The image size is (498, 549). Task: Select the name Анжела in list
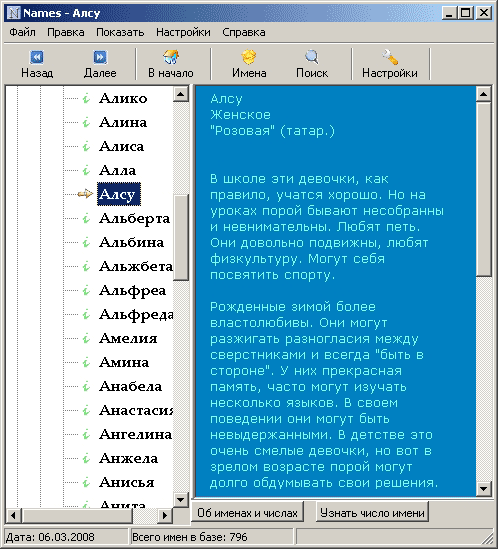(129, 459)
